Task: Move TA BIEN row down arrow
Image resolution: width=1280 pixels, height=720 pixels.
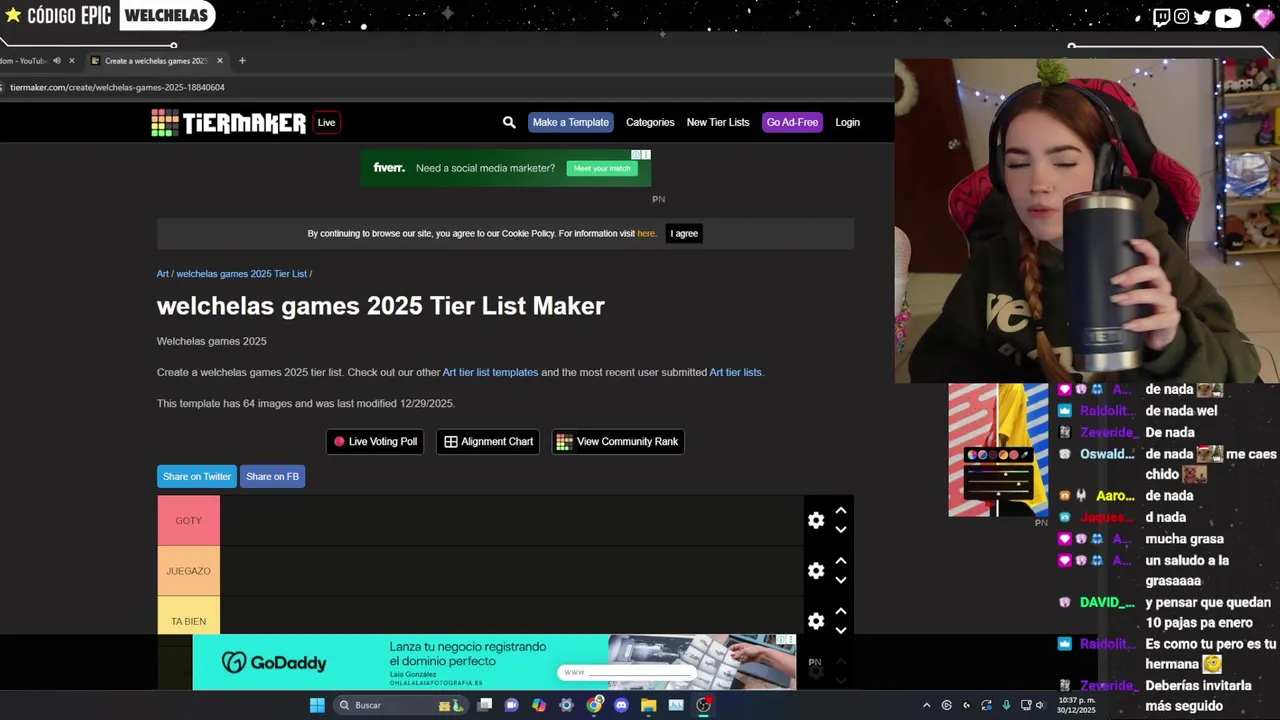Action: (x=841, y=630)
